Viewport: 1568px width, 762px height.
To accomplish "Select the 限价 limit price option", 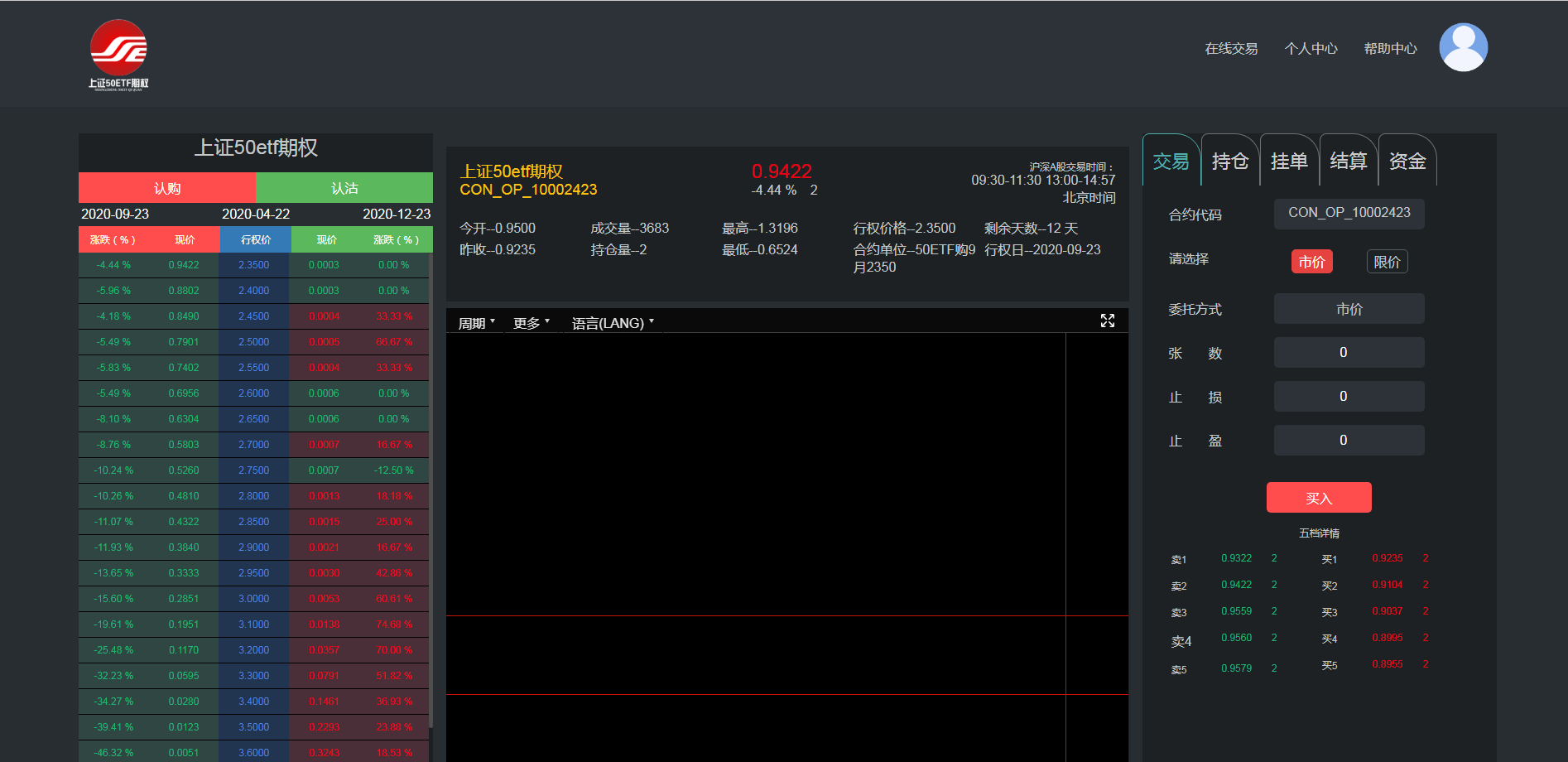I will coord(1386,262).
